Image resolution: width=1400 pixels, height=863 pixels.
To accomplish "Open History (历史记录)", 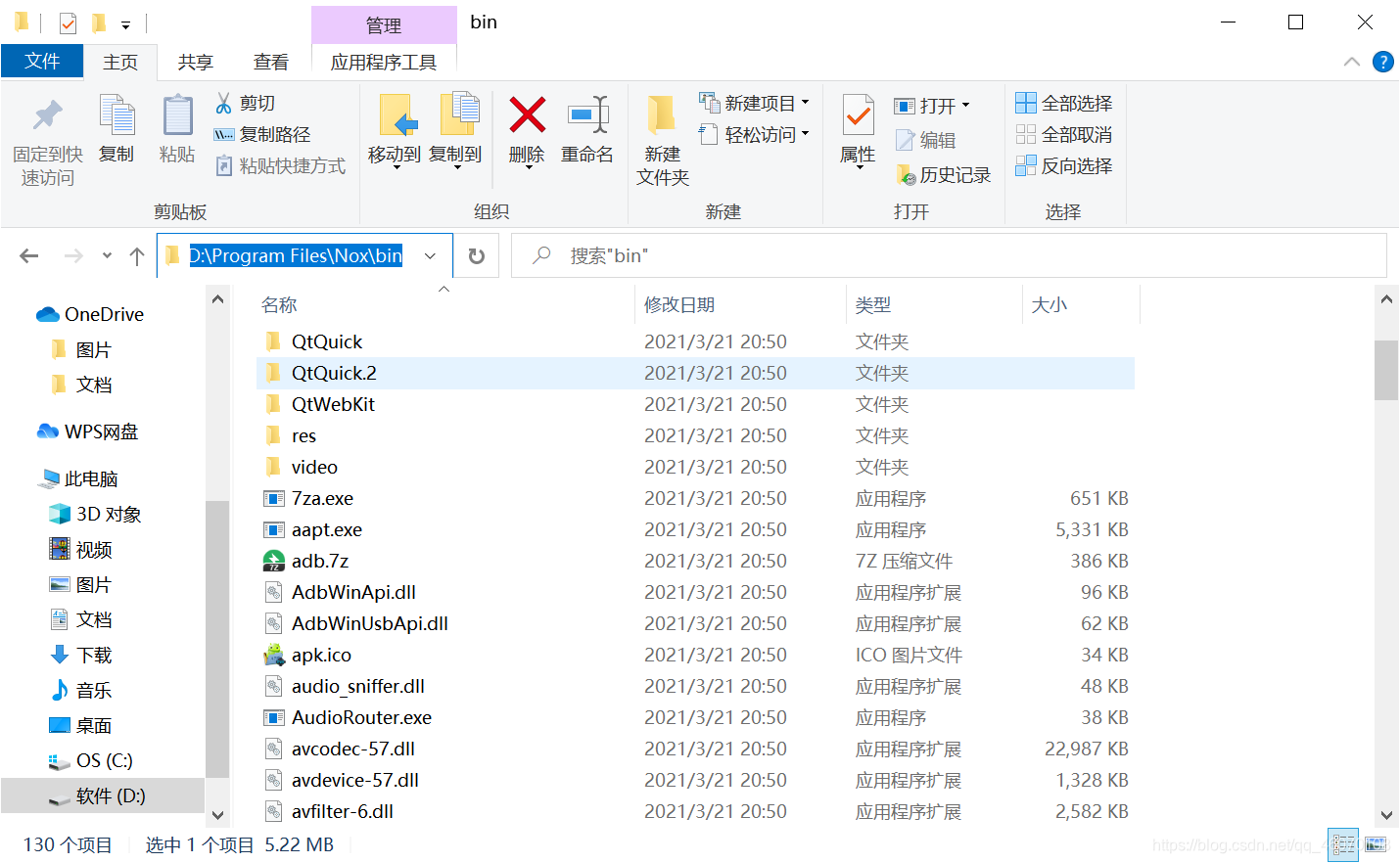I will (x=943, y=174).
